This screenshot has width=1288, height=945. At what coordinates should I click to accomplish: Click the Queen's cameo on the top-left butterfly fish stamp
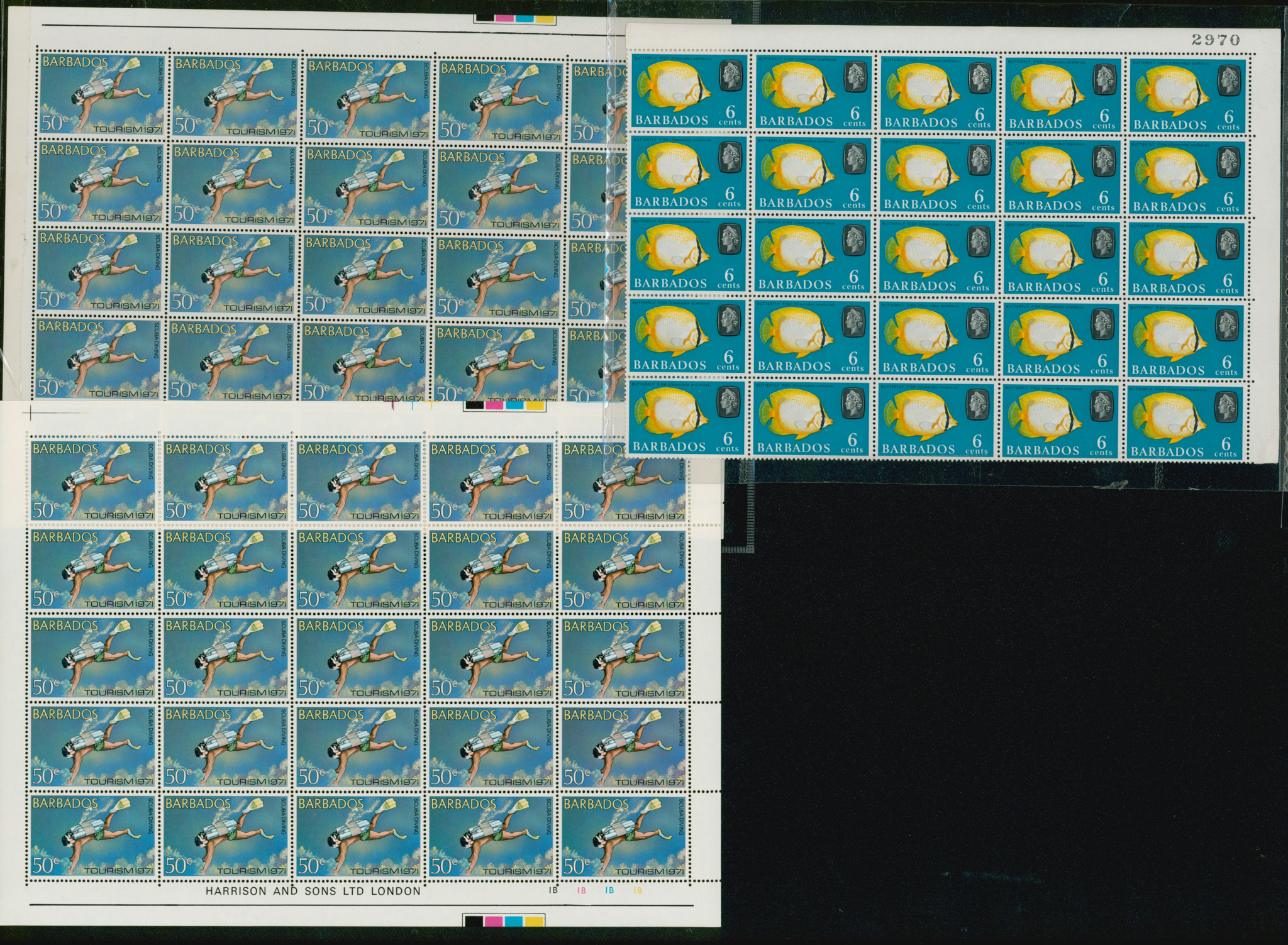coord(730,74)
